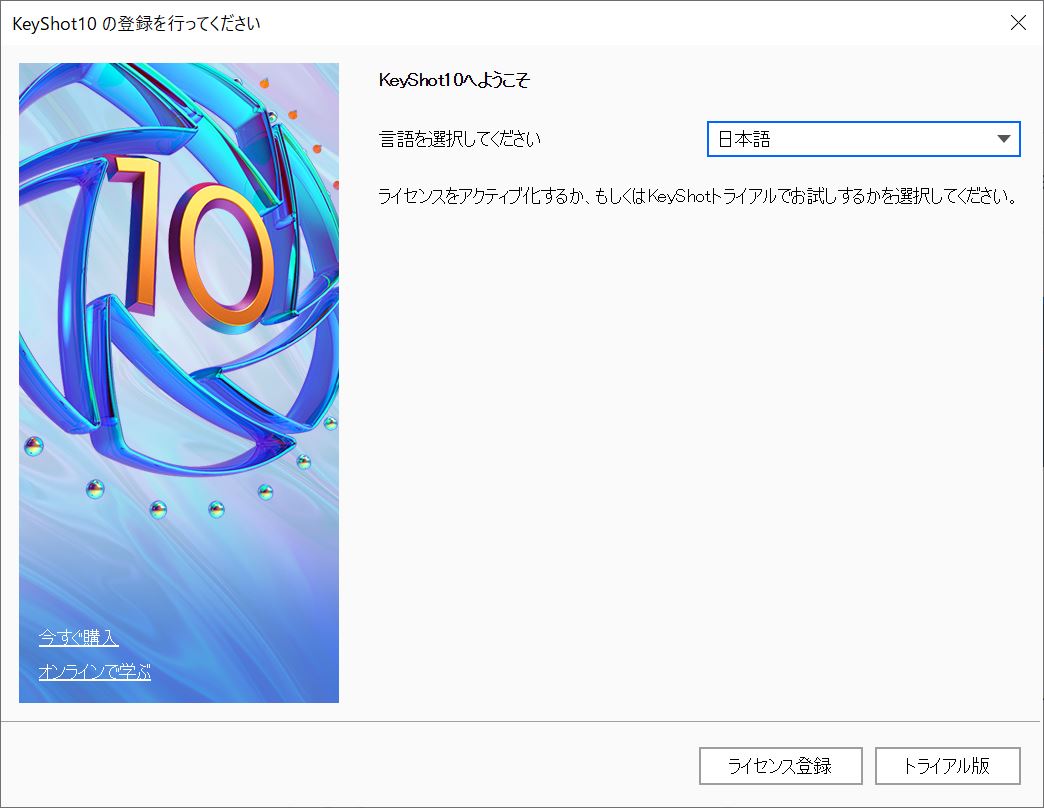Image resolution: width=1044 pixels, height=808 pixels.
Task: Open the 今すぐ購入 link
Action: [79, 638]
